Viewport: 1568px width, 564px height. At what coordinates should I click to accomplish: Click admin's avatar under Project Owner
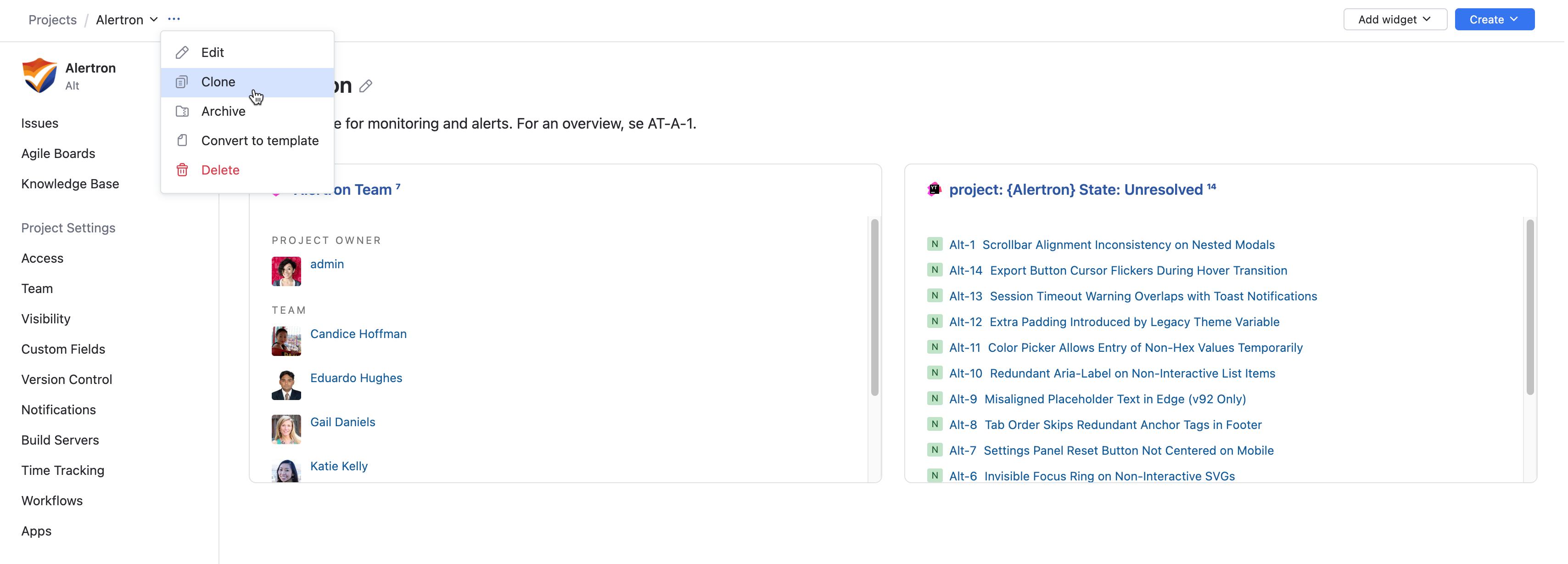(x=286, y=271)
